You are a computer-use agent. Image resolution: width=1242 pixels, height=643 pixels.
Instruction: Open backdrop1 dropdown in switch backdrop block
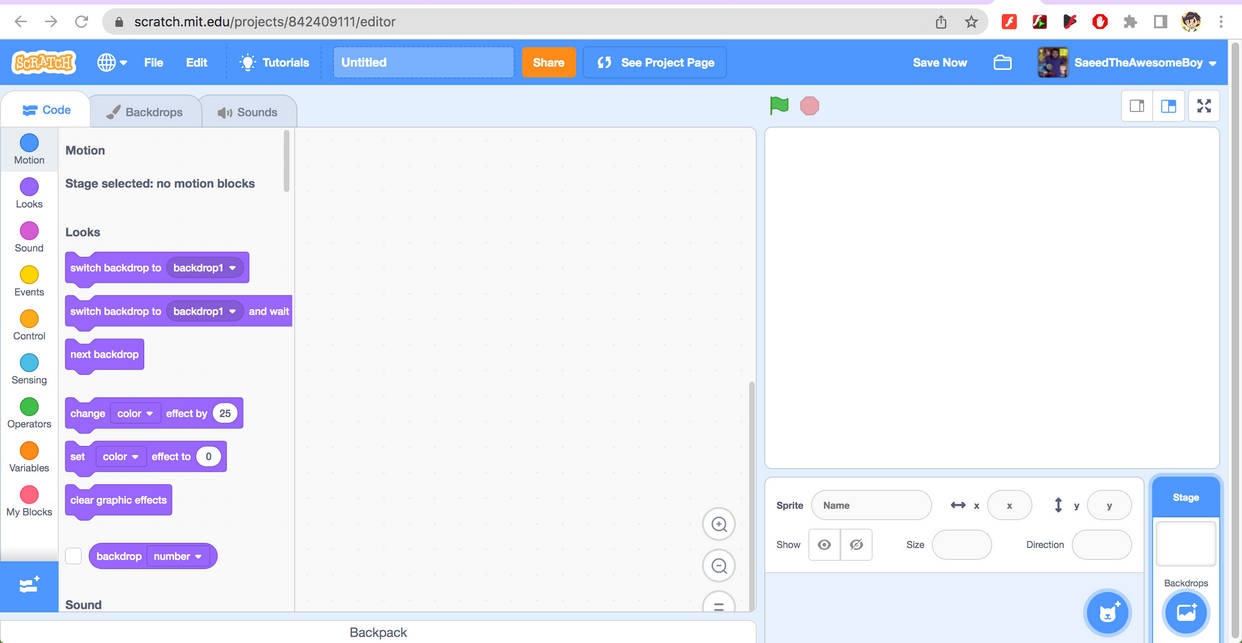click(x=204, y=267)
